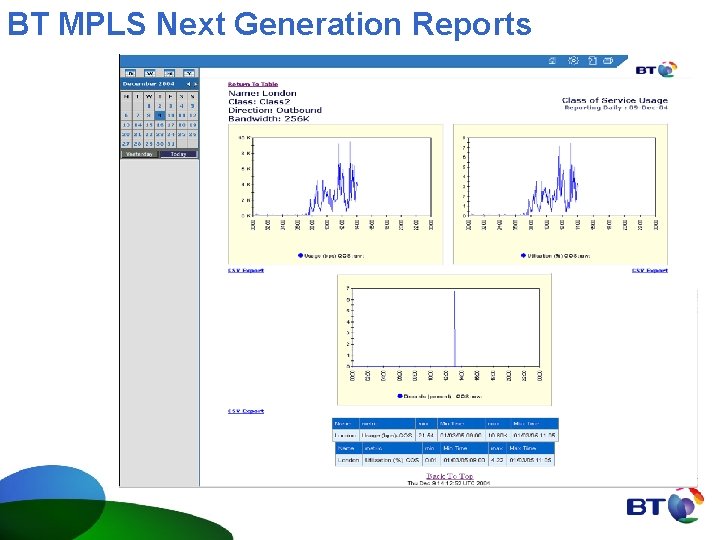Switch to the daily 'D' period view
This screenshot has width=720, height=540.
click(x=130, y=73)
